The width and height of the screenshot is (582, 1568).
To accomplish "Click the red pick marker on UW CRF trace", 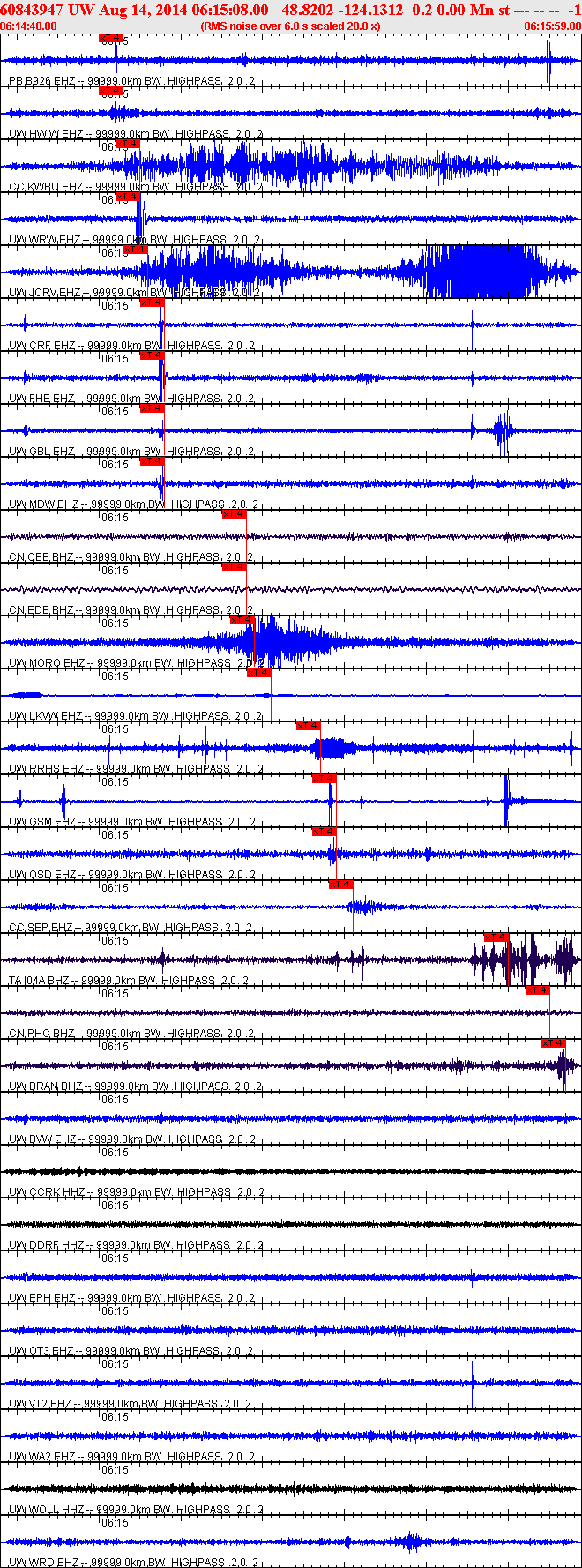I will [x=153, y=302].
